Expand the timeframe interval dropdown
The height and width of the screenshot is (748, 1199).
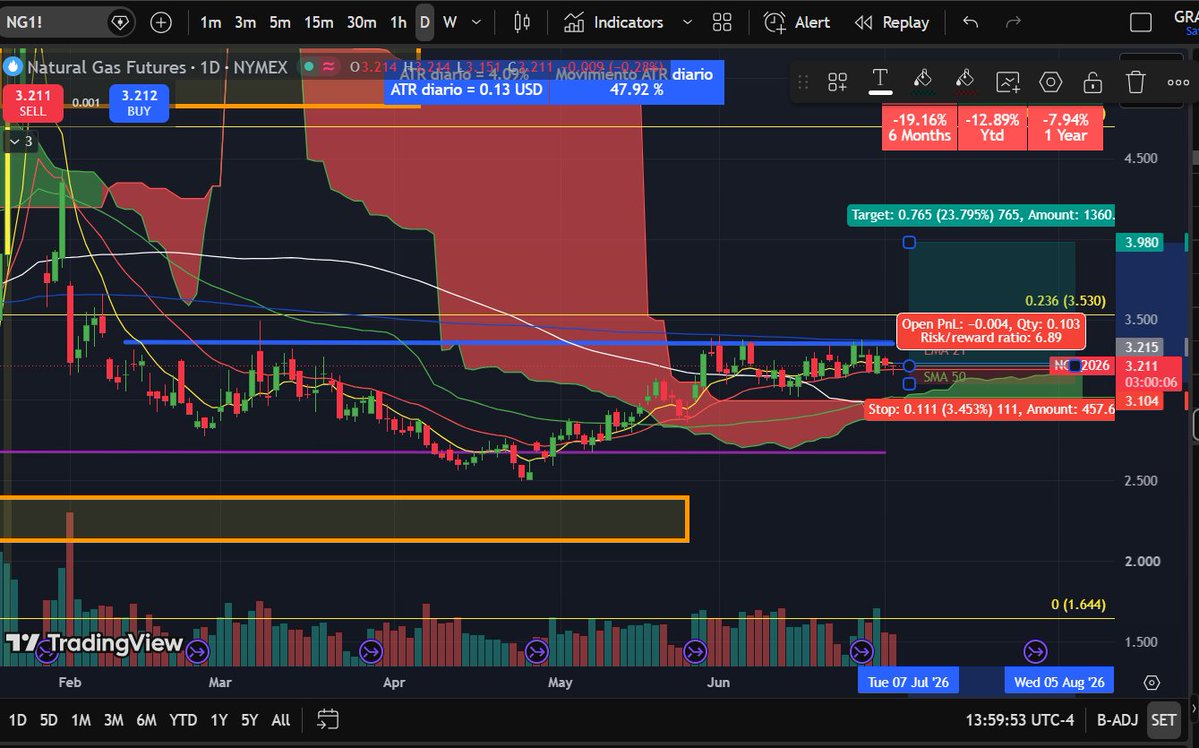pos(476,22)
